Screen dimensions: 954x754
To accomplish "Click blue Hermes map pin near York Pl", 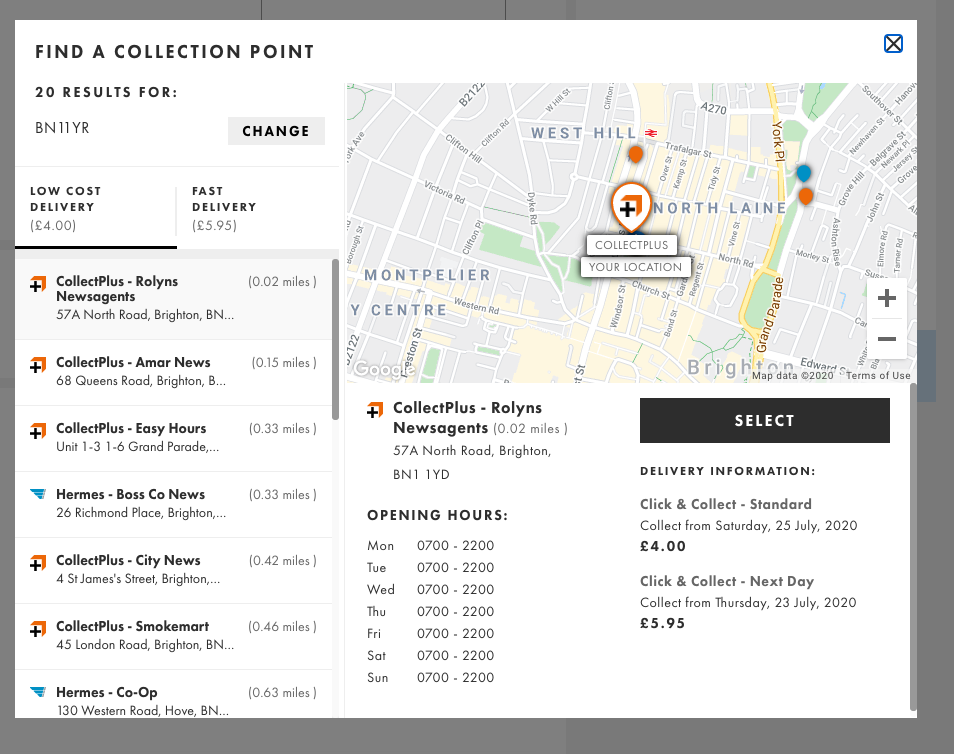I will pos(804,173).
